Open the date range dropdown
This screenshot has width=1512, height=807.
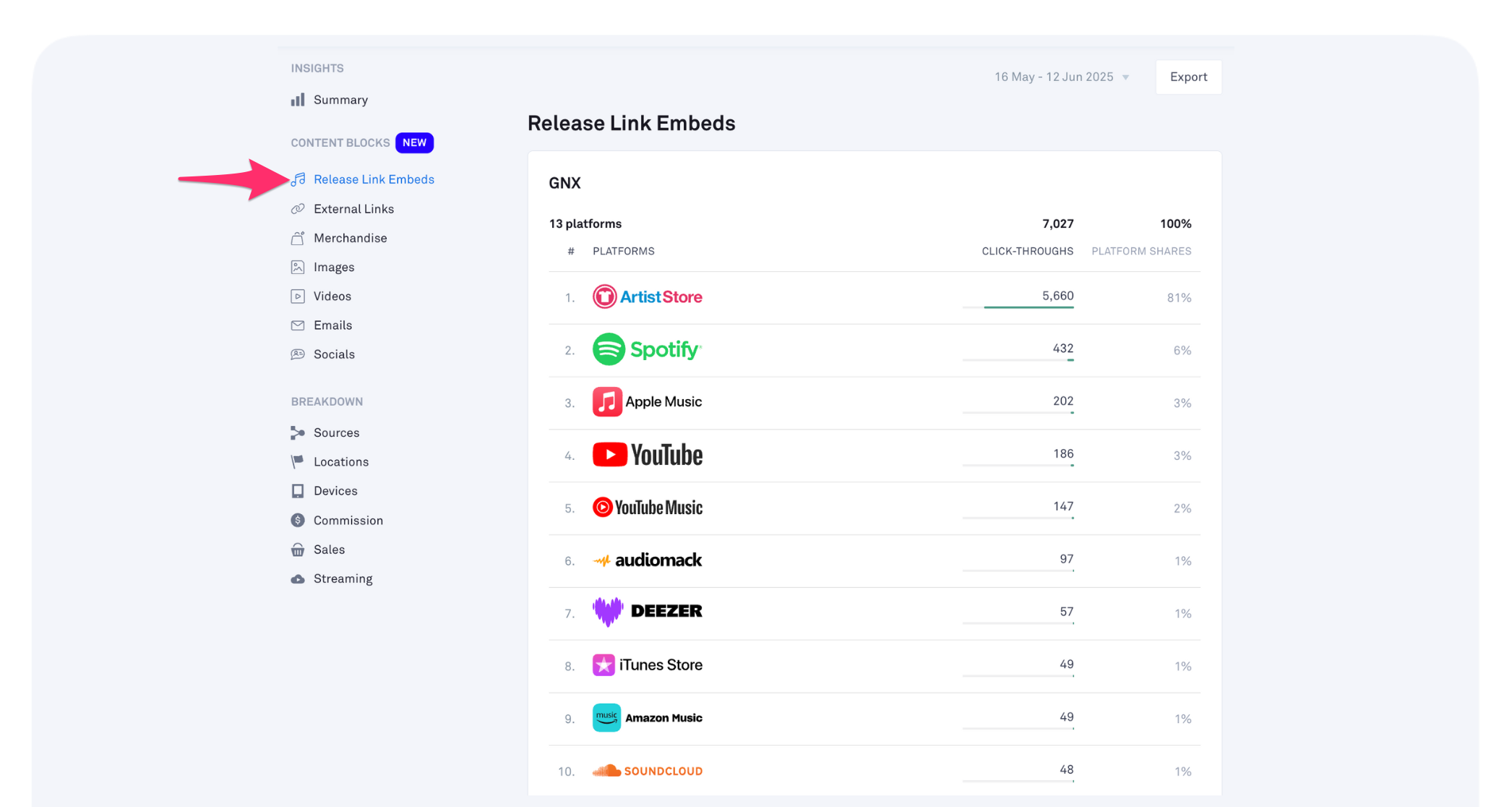(x=1061, y=77)
